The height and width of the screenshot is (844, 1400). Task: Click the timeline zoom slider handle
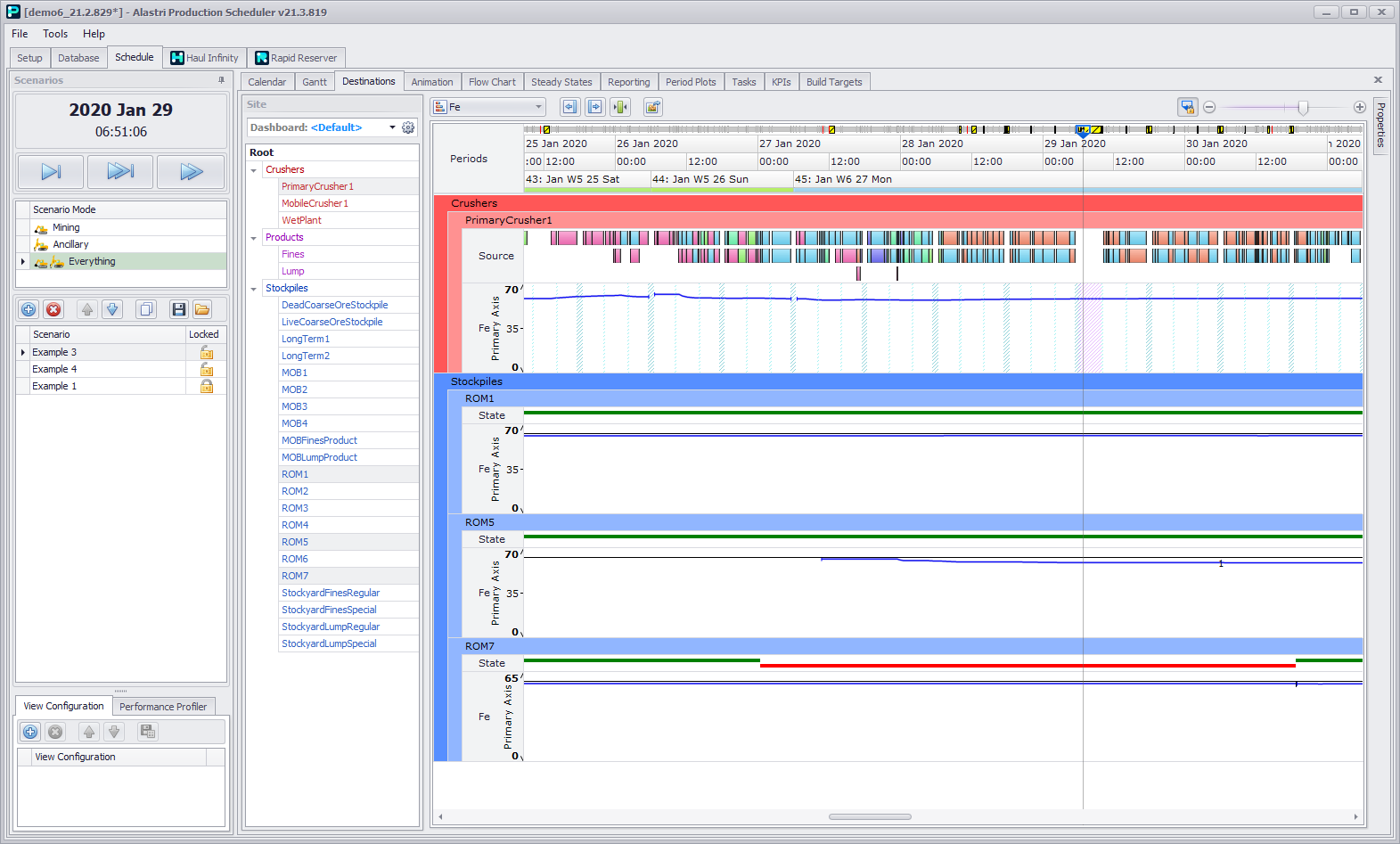pos(1303,107)
